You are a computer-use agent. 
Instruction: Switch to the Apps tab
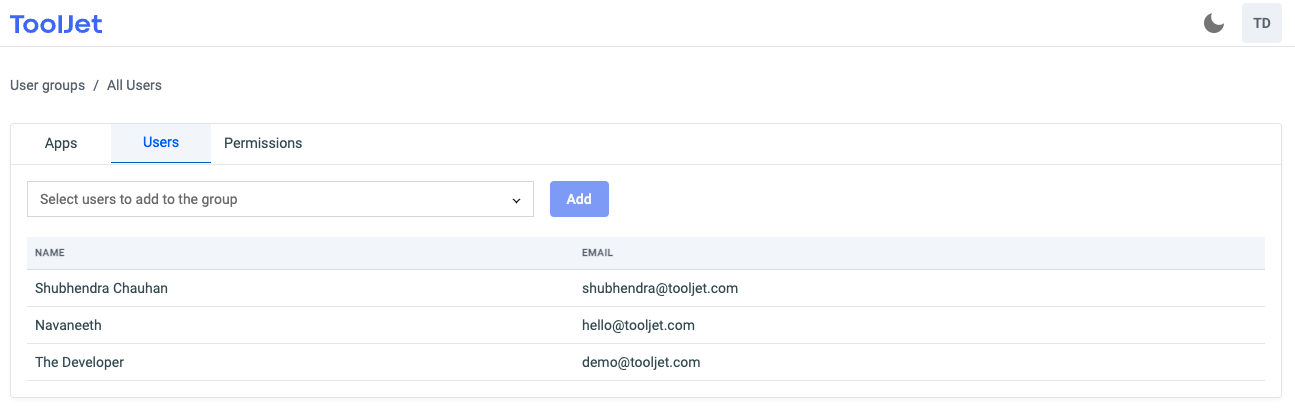tap(61, 143)
